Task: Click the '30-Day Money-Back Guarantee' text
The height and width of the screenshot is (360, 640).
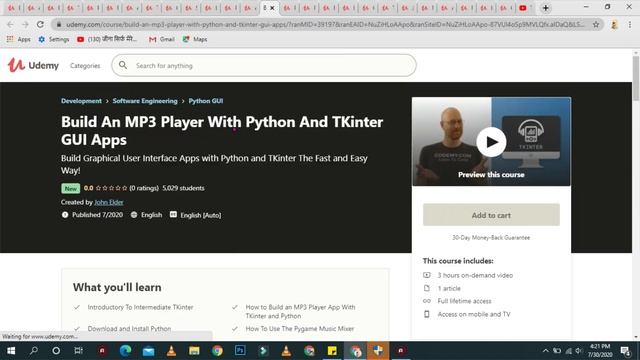Action: click(491, 238)
